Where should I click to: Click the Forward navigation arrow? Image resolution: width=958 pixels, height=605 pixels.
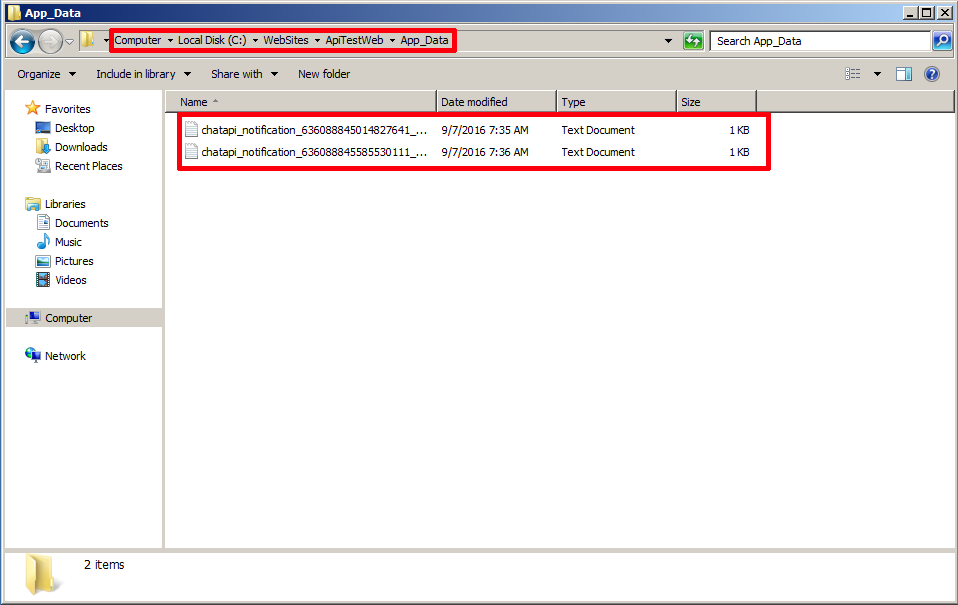(50, 42)
